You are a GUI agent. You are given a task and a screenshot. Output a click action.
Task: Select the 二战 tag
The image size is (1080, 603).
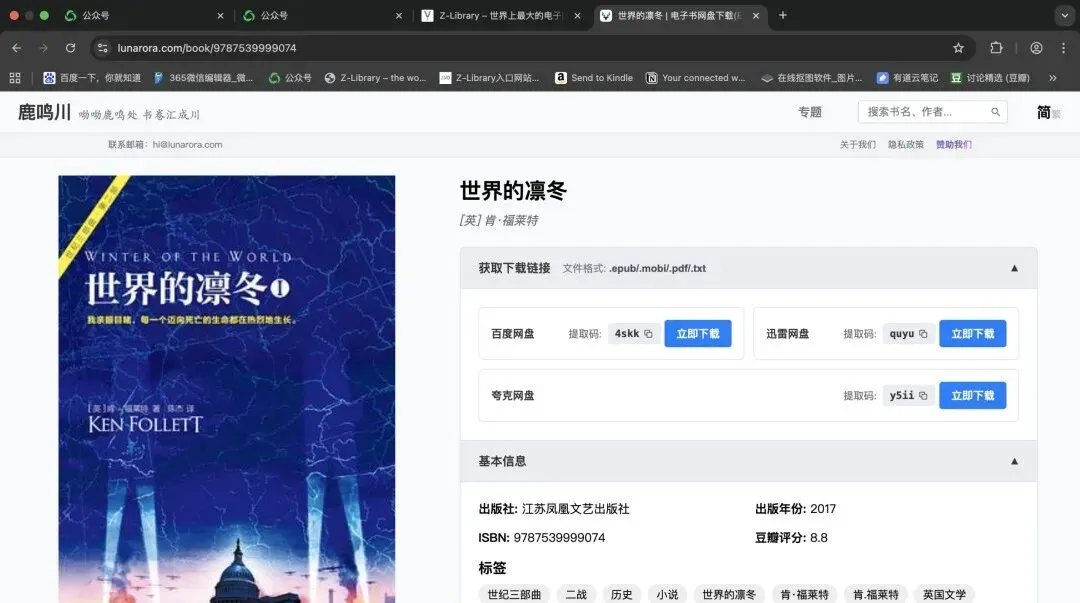click(x=576, y=594)
